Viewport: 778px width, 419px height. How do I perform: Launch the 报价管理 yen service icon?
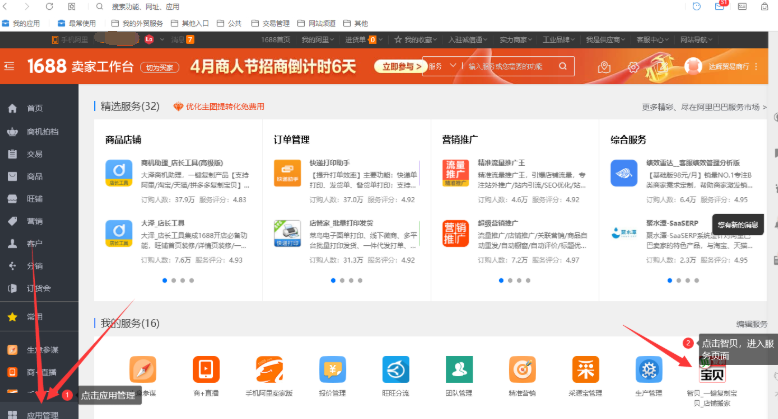[x=332, y=369]
